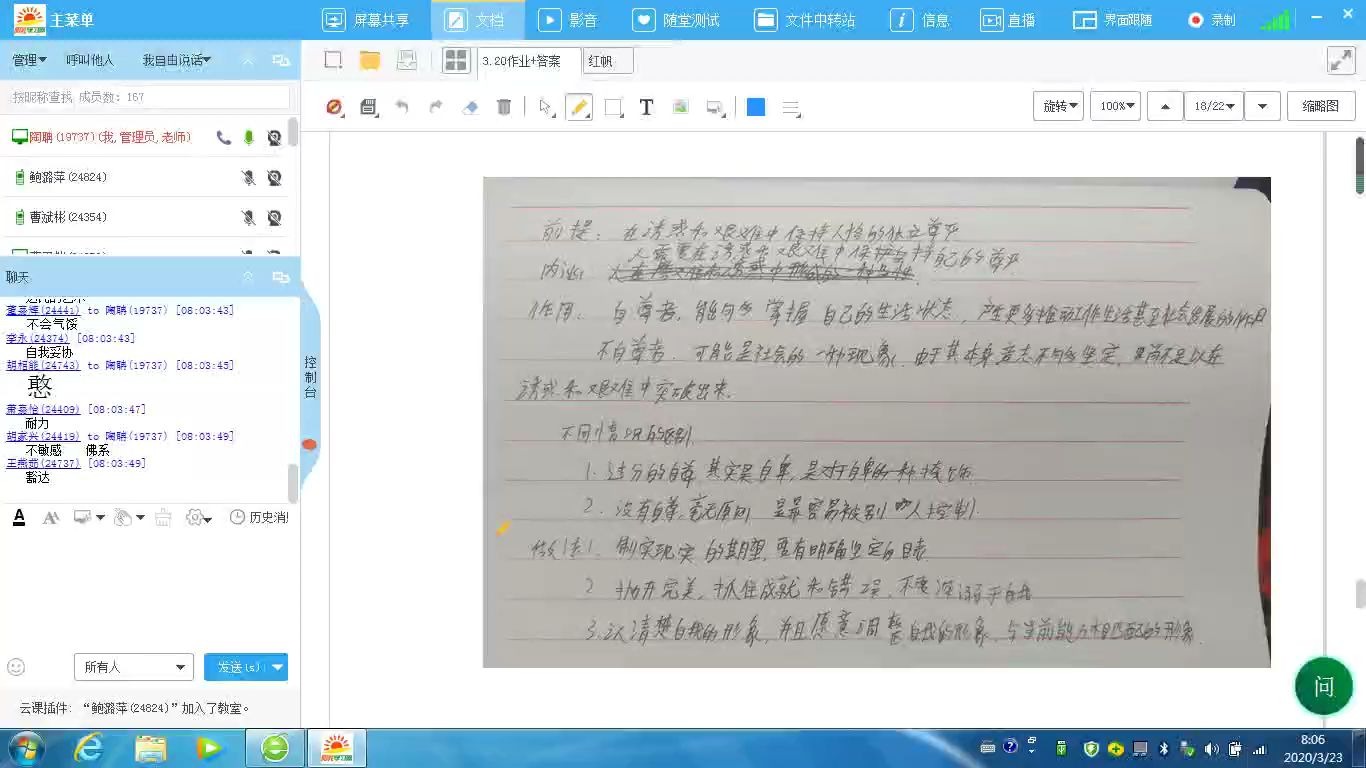Toggle 陶鹏's camera icon
This screenshot has width=1366, height=768.
274,137
